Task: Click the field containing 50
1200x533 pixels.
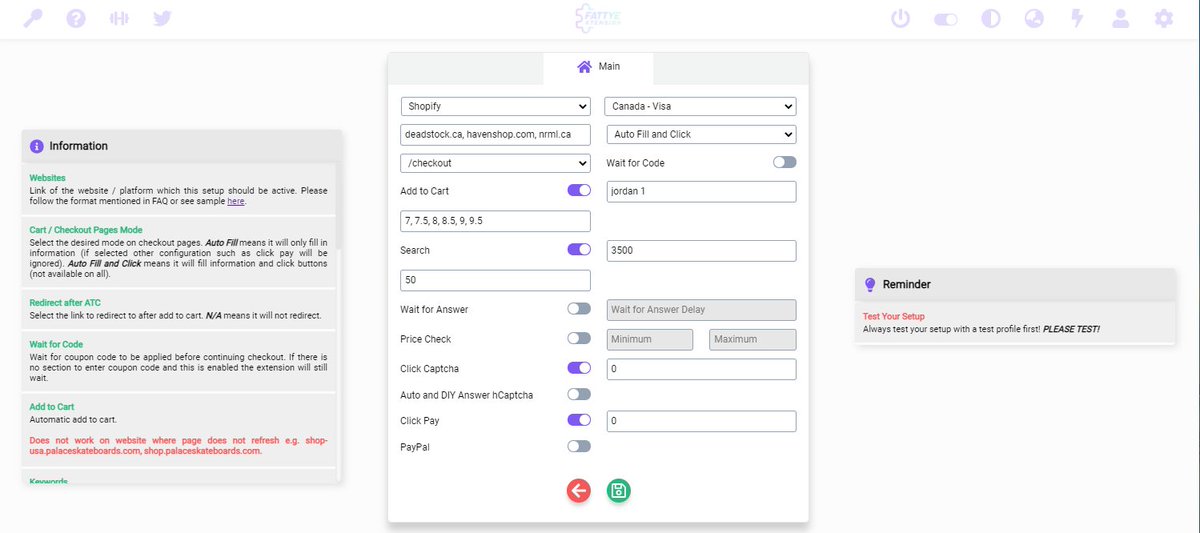Action: 495,280
